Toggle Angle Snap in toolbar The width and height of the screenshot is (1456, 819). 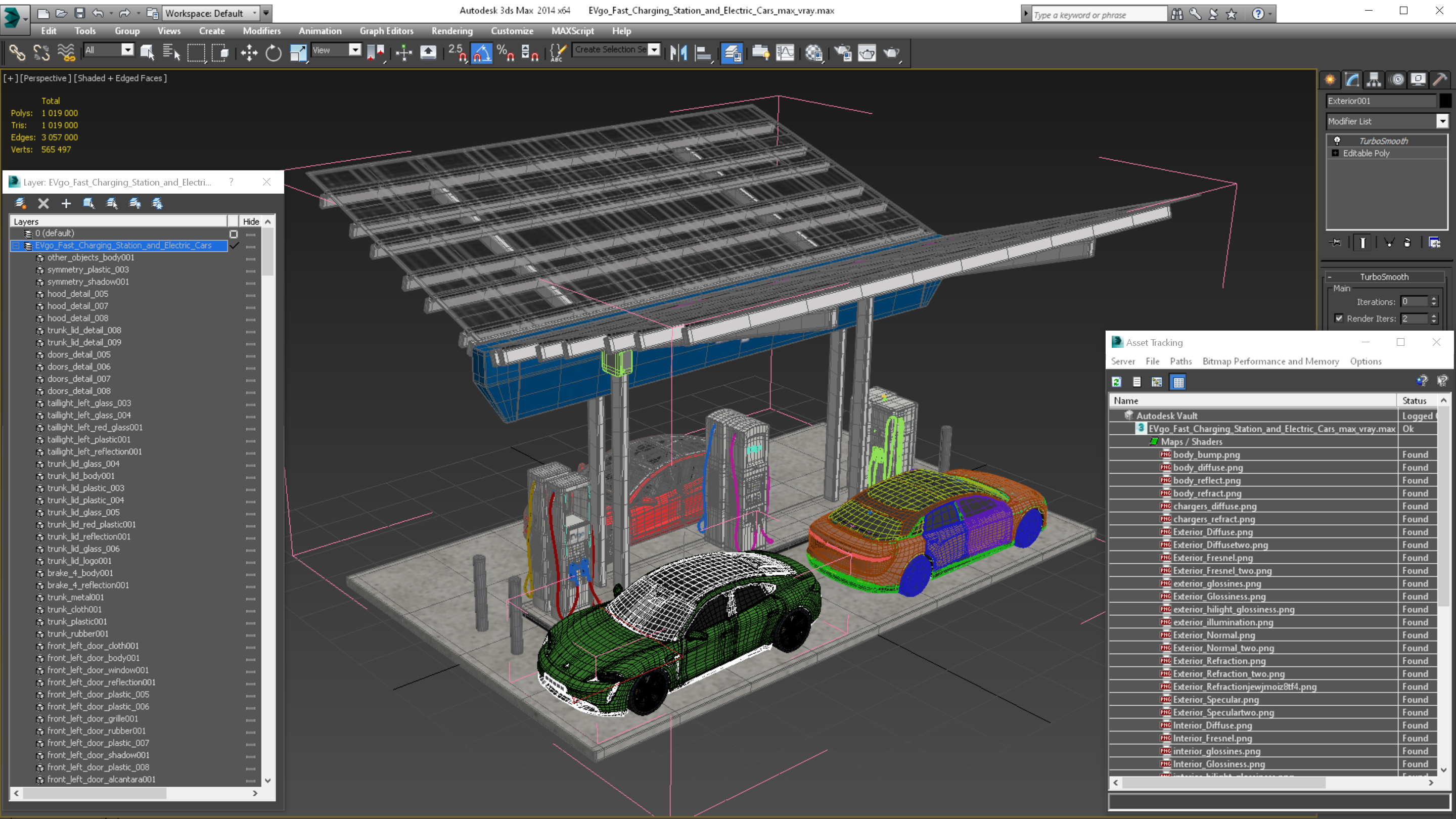coord(482,53)
